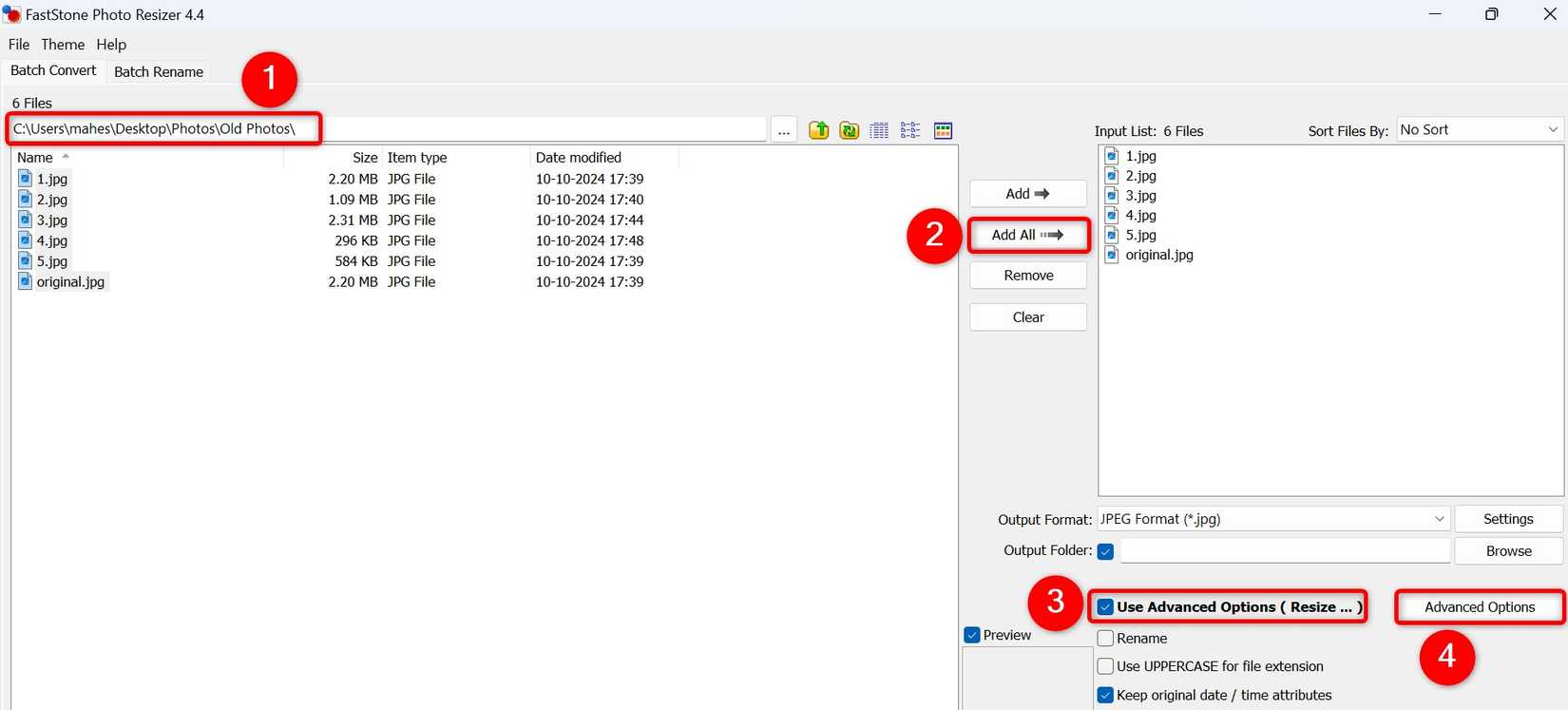Image resolution: width=1568 pixels, height=710 pixels.
Task: Uncheck Use Advanced Options (Resize) checkbox
Action: click(x=1105, y=607)
